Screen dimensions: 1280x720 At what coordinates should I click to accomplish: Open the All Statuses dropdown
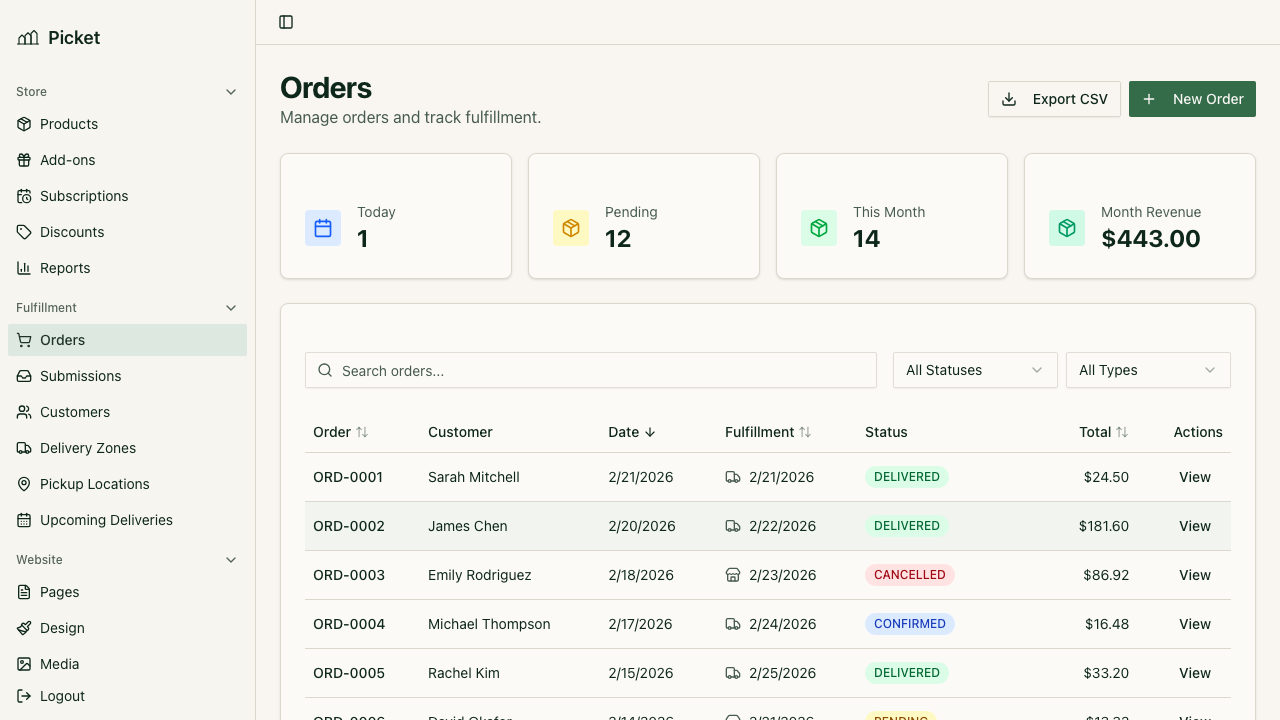(x=975, y=370)
